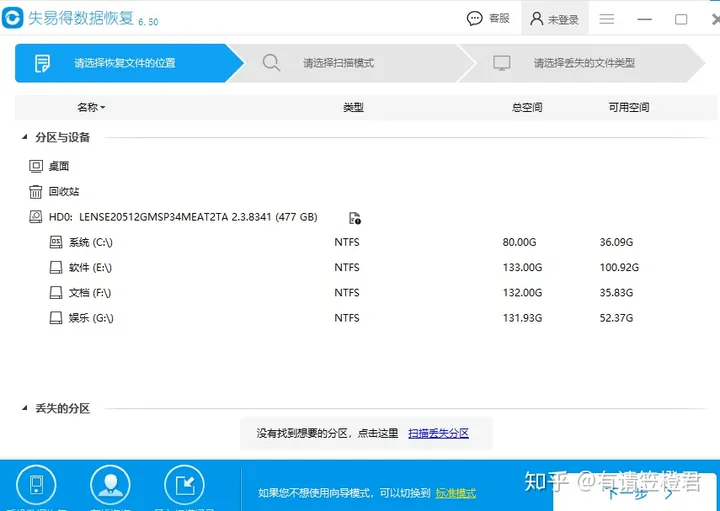Go to the 请选择扫描模式 step tab

point(338,63)
